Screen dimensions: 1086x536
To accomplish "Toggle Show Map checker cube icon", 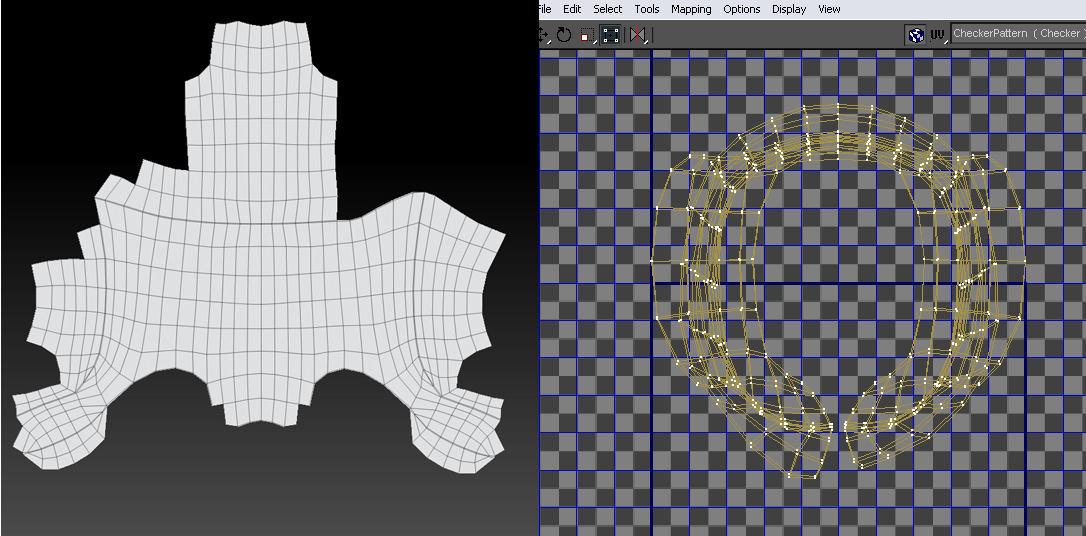I will click(x=916, y=35).
